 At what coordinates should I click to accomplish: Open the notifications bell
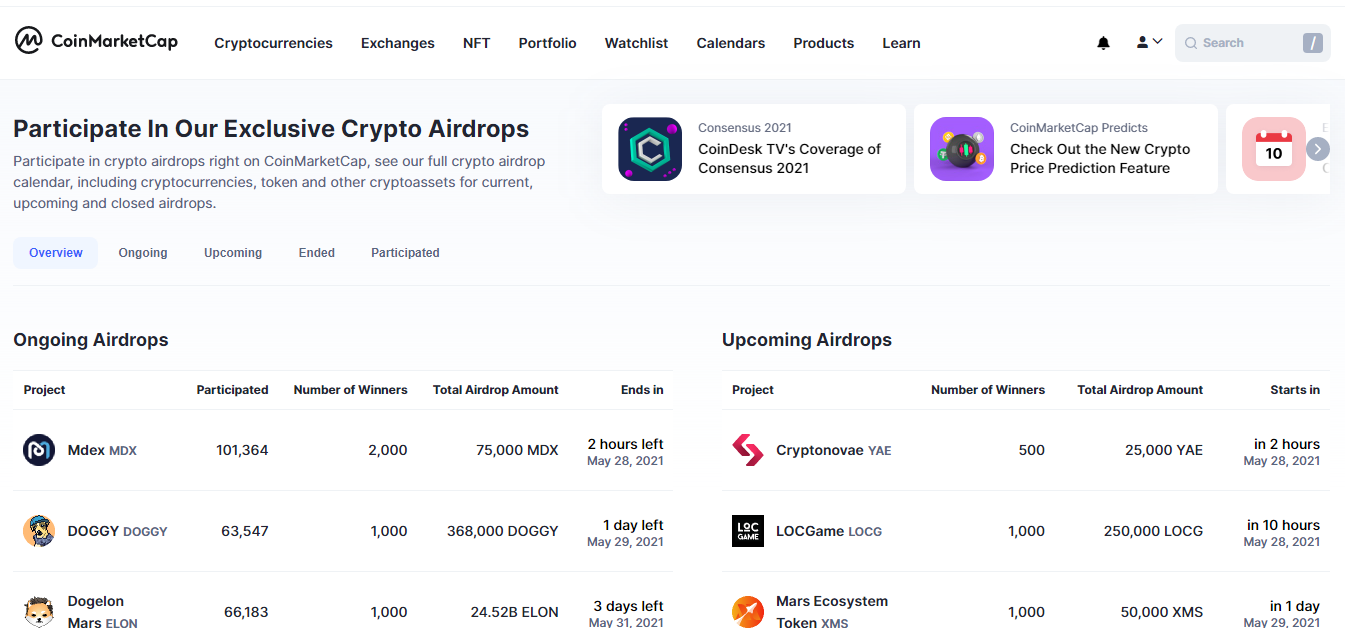(x=1104, y=43)
